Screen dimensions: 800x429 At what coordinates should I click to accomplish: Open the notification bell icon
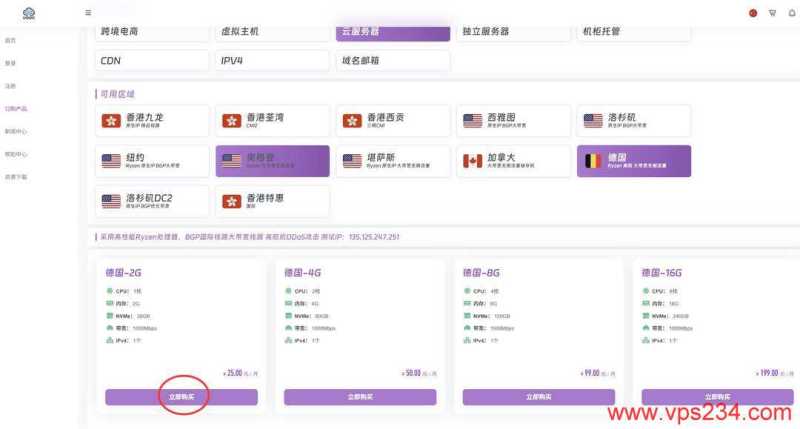(x=789, y=13)
